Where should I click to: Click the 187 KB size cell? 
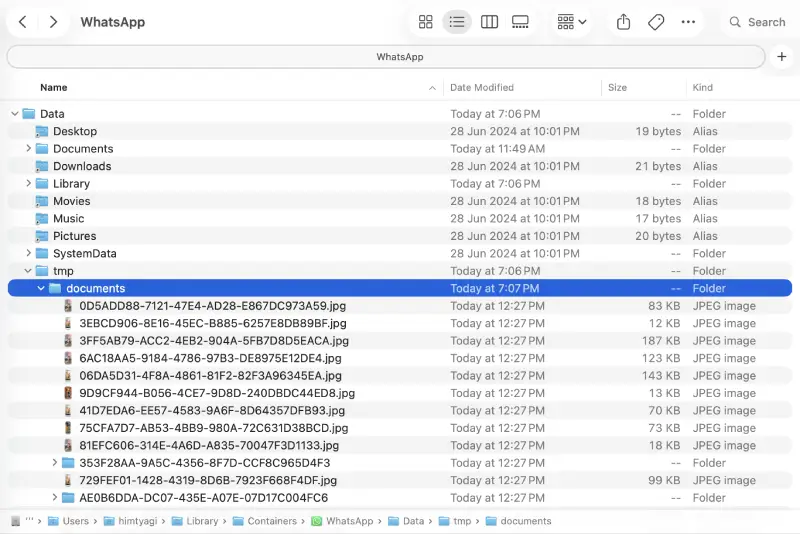coord(661,341)
